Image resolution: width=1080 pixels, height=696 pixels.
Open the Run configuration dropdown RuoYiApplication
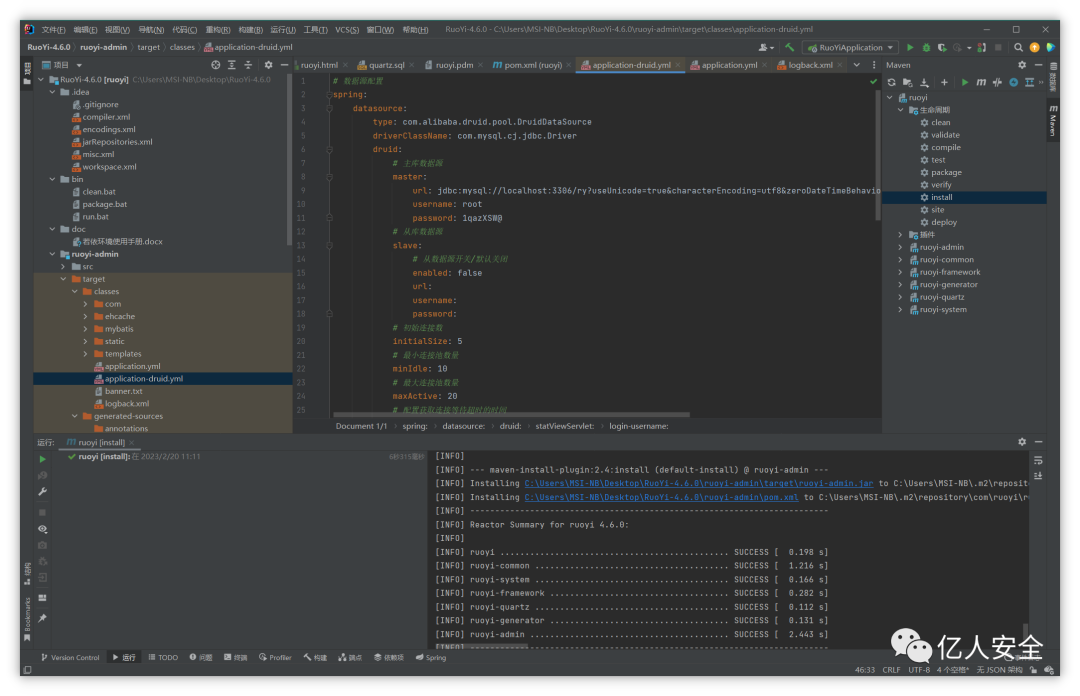pos(851,48)
